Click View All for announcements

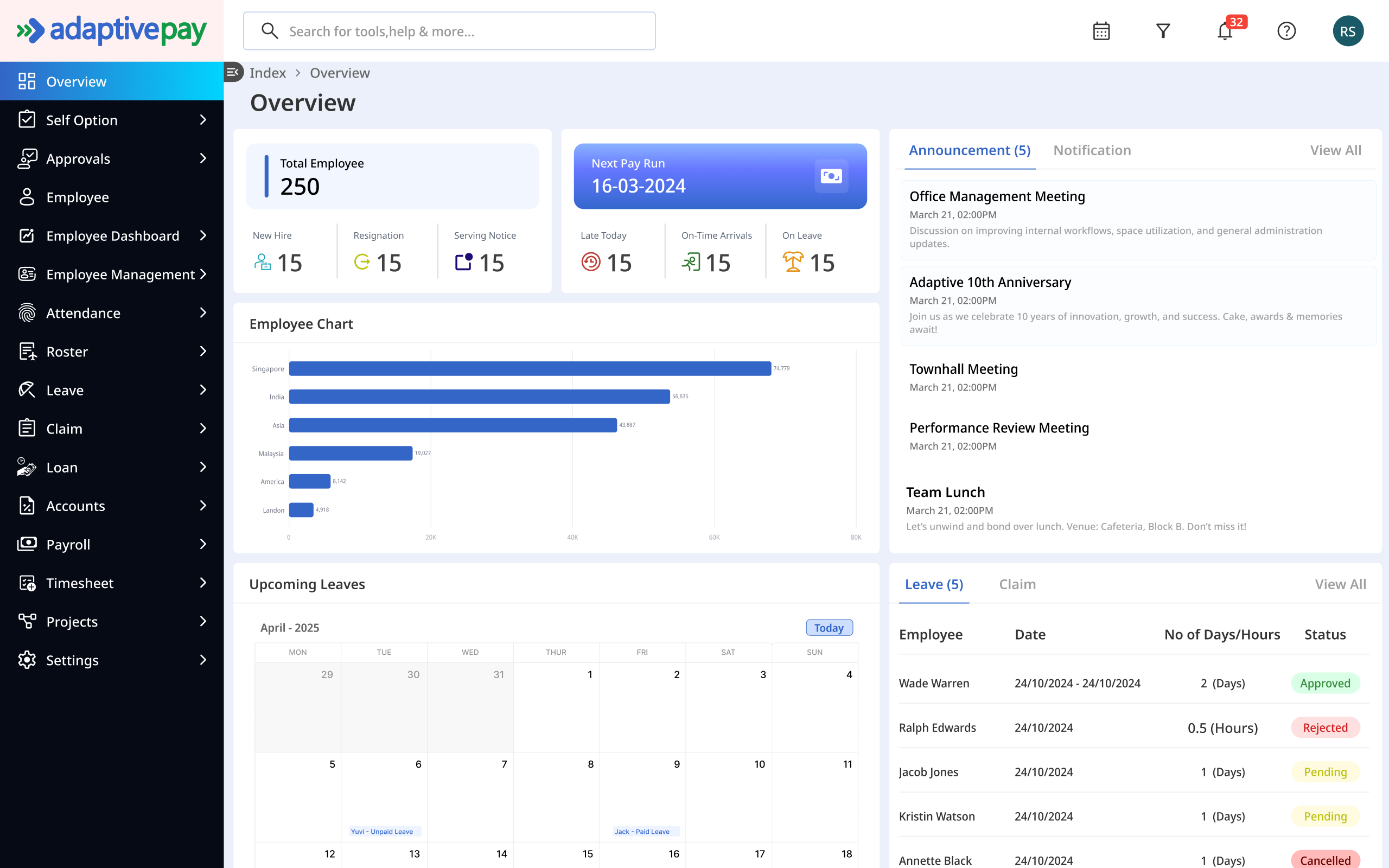point(1335,150)
